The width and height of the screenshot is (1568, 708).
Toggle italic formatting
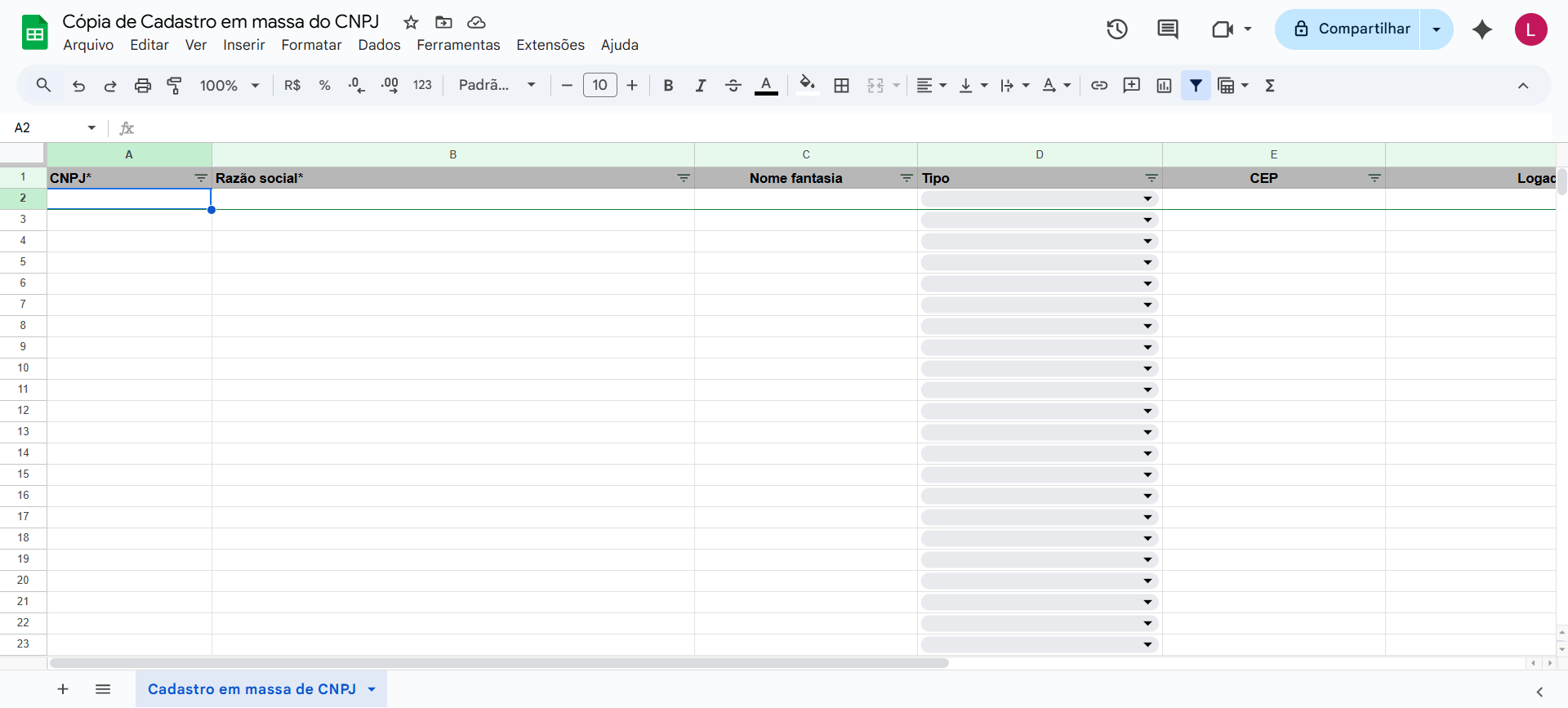pyautogui.click(x=700, y=86)
